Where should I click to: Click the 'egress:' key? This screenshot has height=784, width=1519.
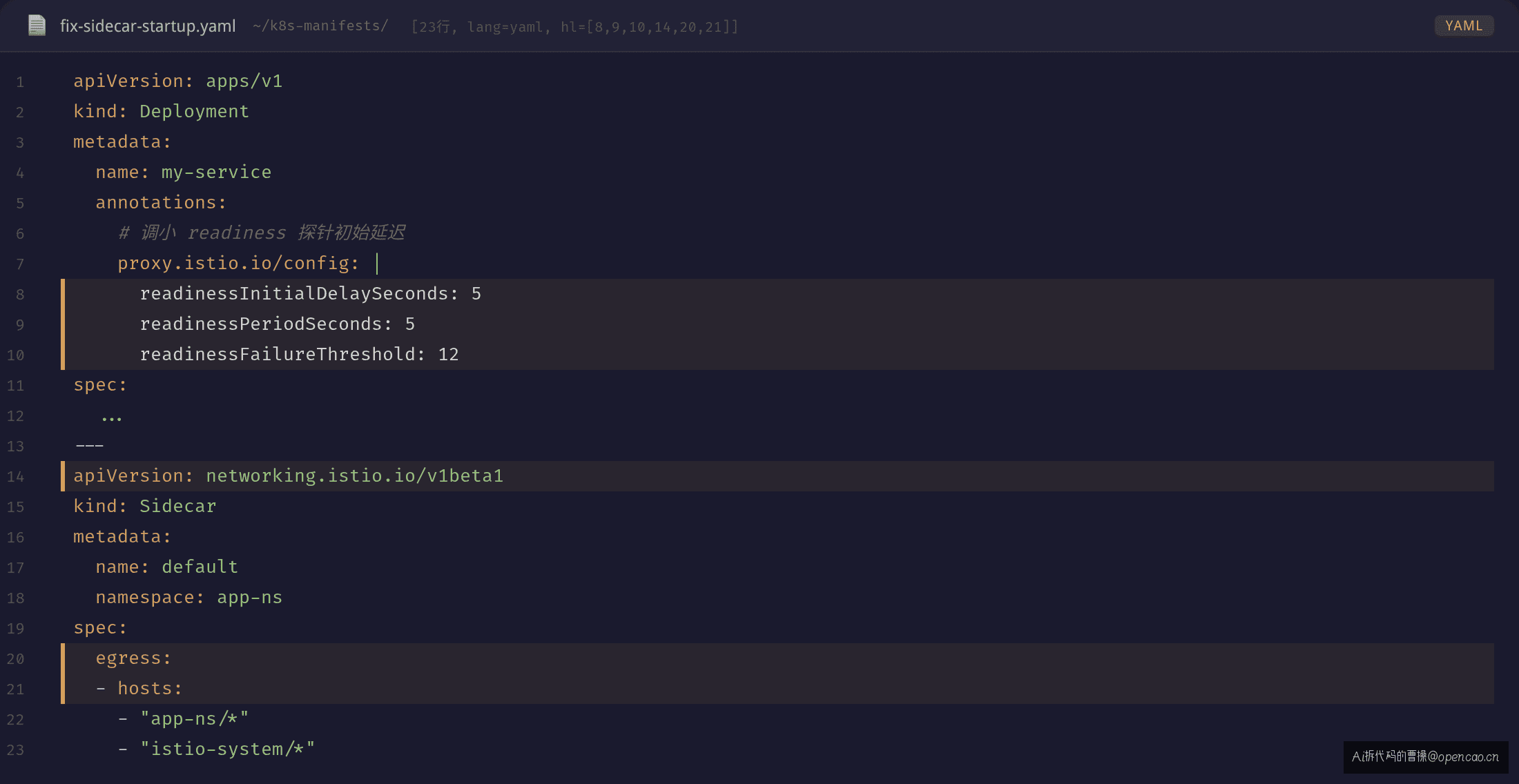click(x=133, y=658)
